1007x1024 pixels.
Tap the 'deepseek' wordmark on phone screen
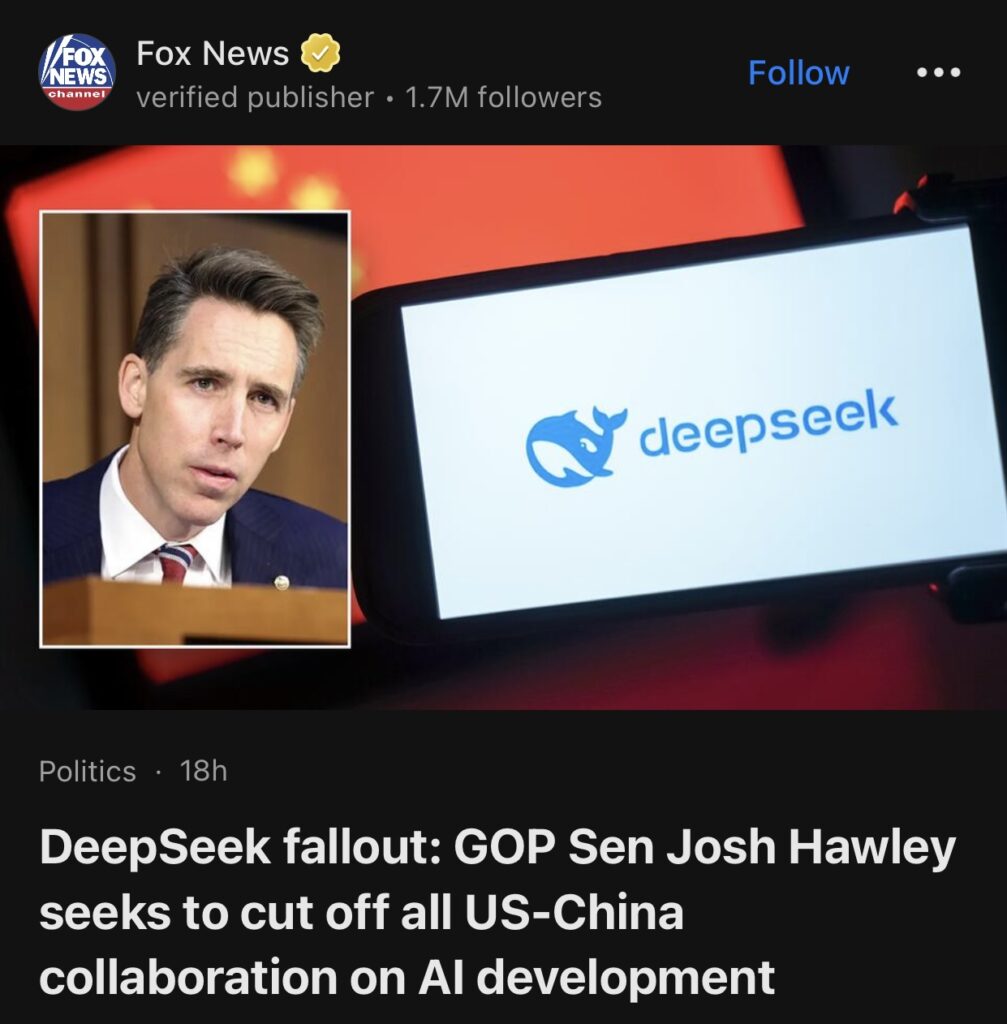tap(768, 425)
